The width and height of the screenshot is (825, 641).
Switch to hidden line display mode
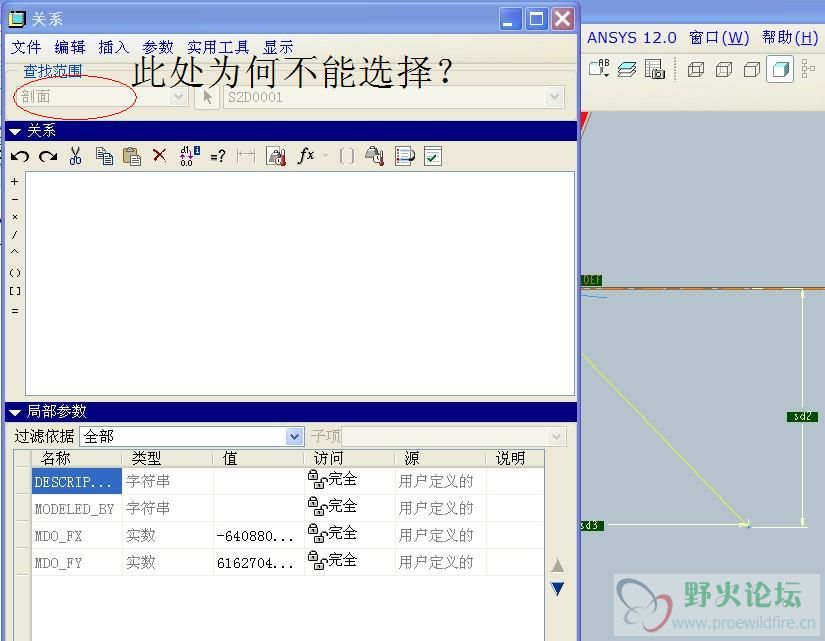pyautogui.click(x=724, y=69)
